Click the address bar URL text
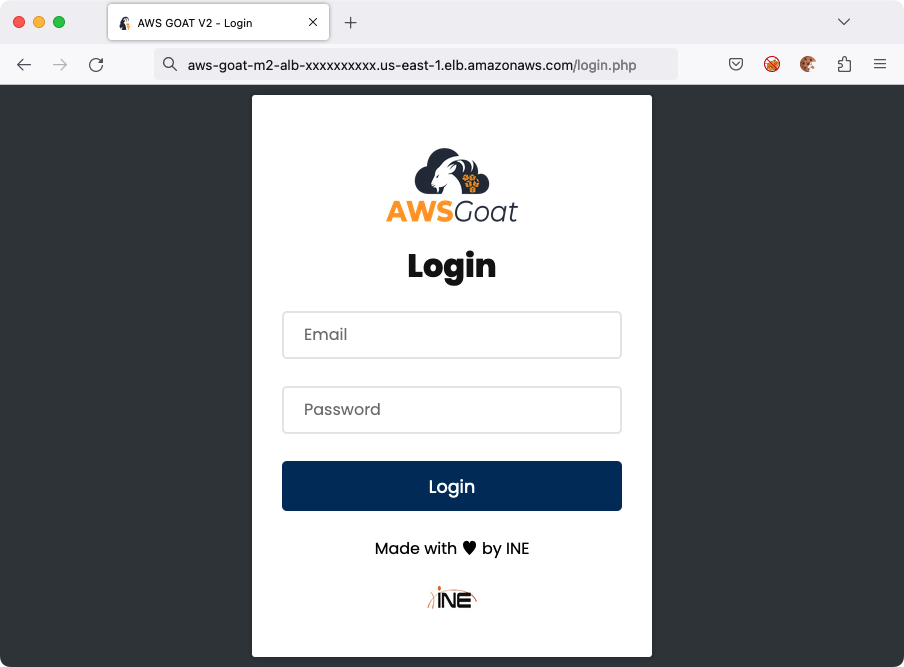904x667 pixels. pyautogui.click(x=412, y=65)
